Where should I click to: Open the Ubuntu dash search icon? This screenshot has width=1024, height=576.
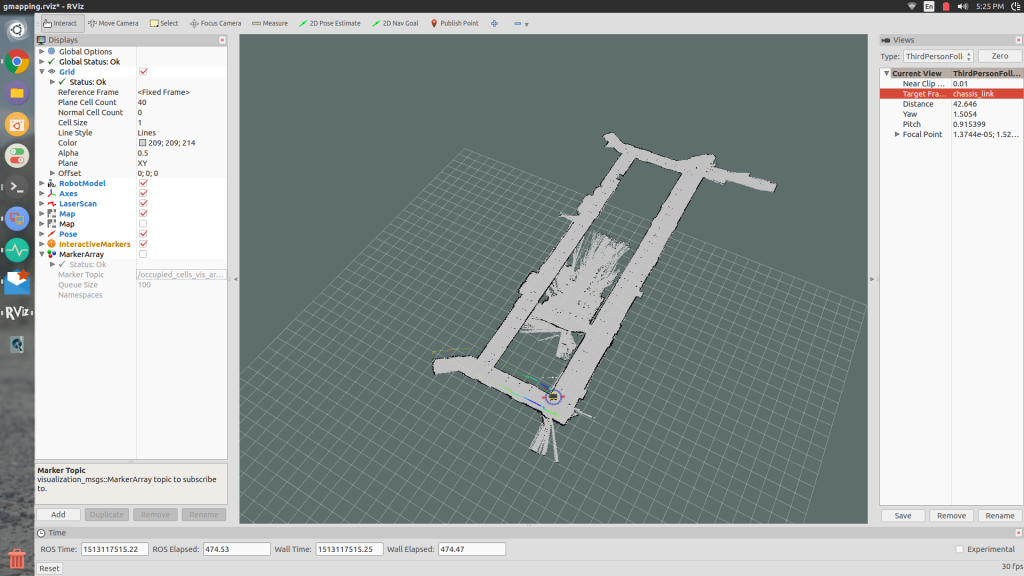[17, 31]
